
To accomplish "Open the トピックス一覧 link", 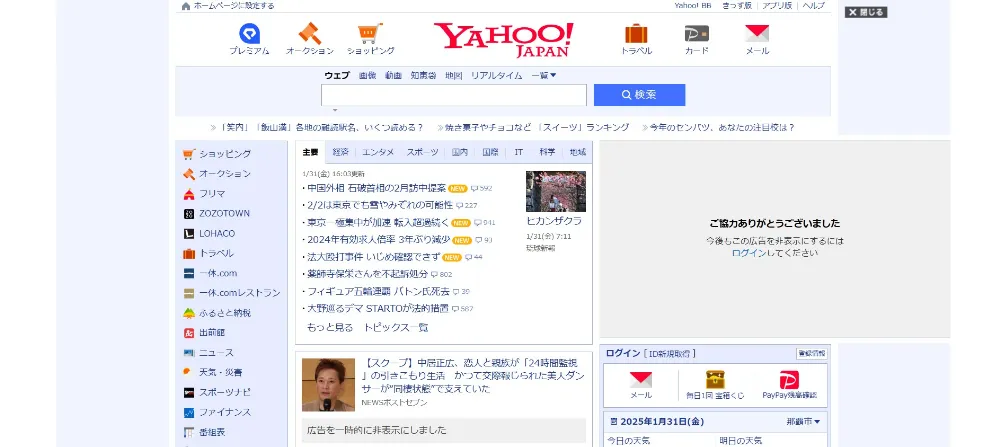I will pos(395,327).
